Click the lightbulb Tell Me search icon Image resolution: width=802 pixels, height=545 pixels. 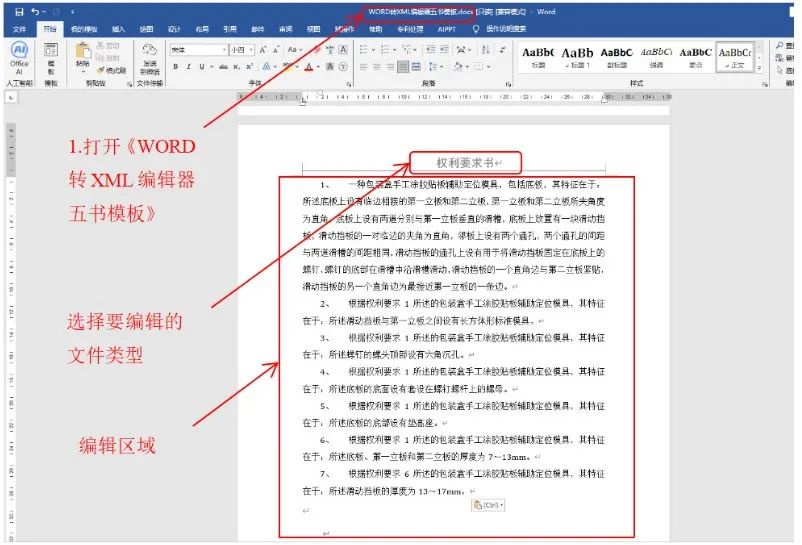476,29
